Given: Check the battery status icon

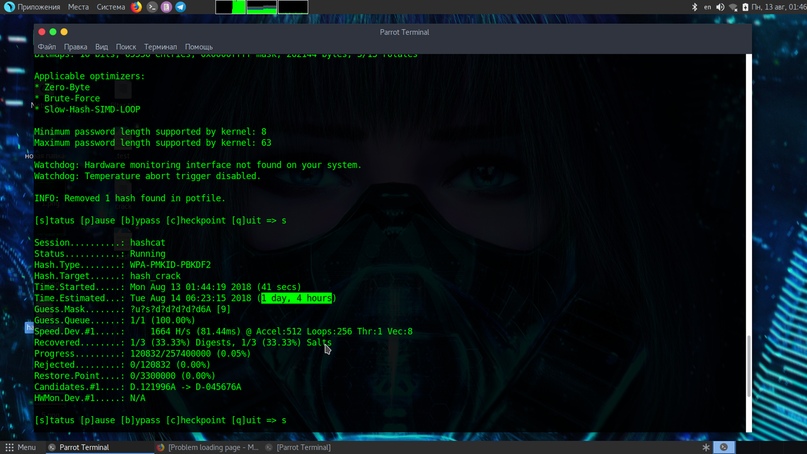Looking at the screenshot, I should point(745,7).
